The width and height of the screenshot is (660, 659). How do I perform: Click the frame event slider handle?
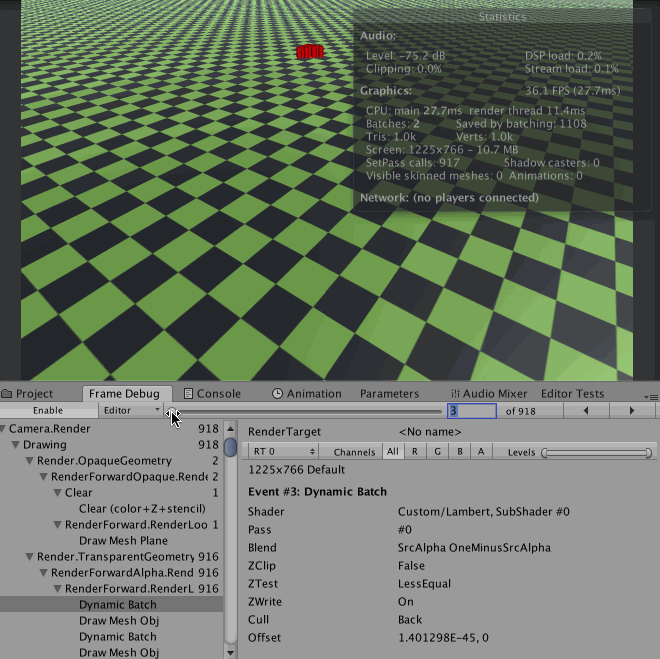tap(171, 412)
